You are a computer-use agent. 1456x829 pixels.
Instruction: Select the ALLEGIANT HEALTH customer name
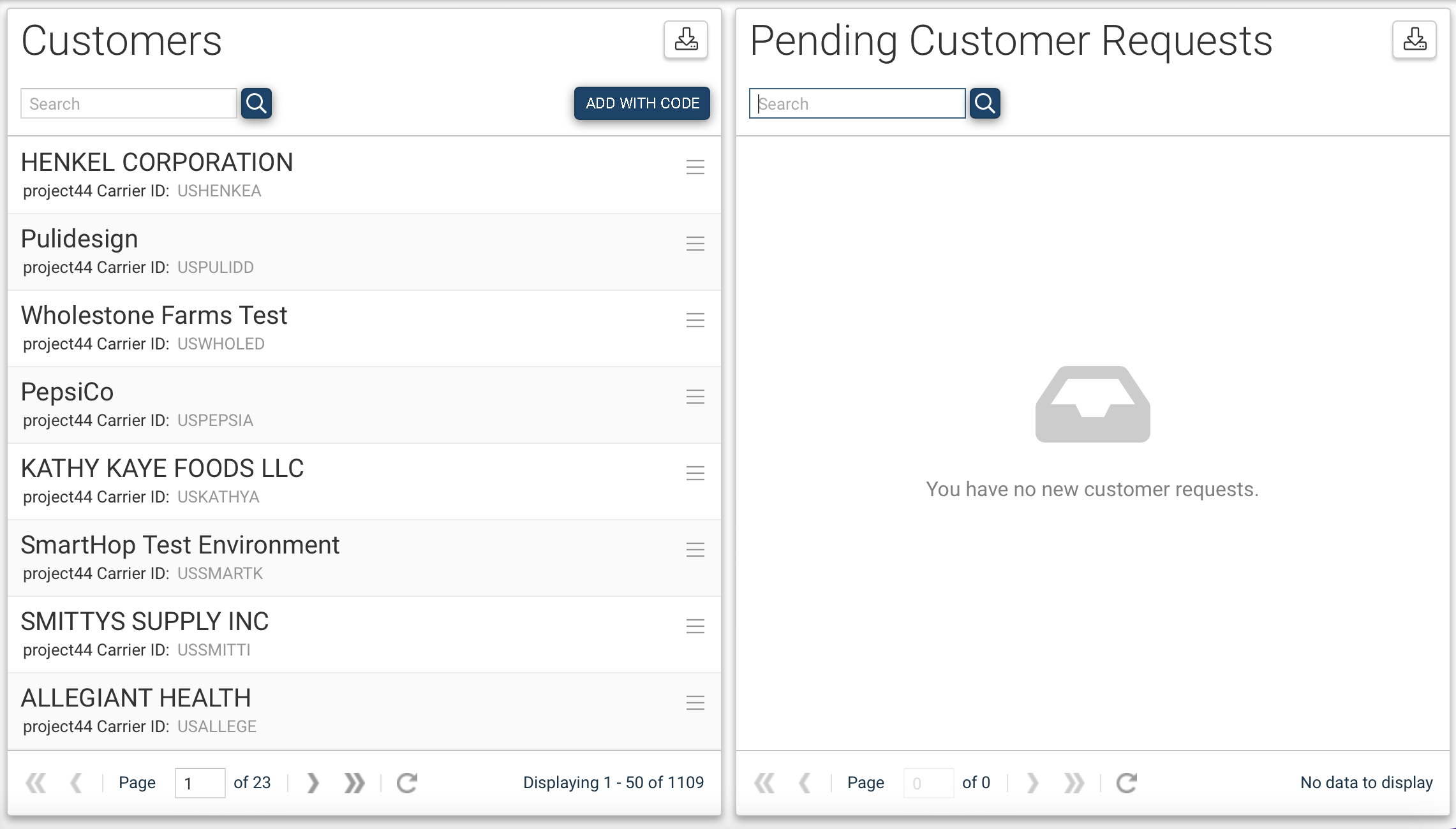click(136, 698)
